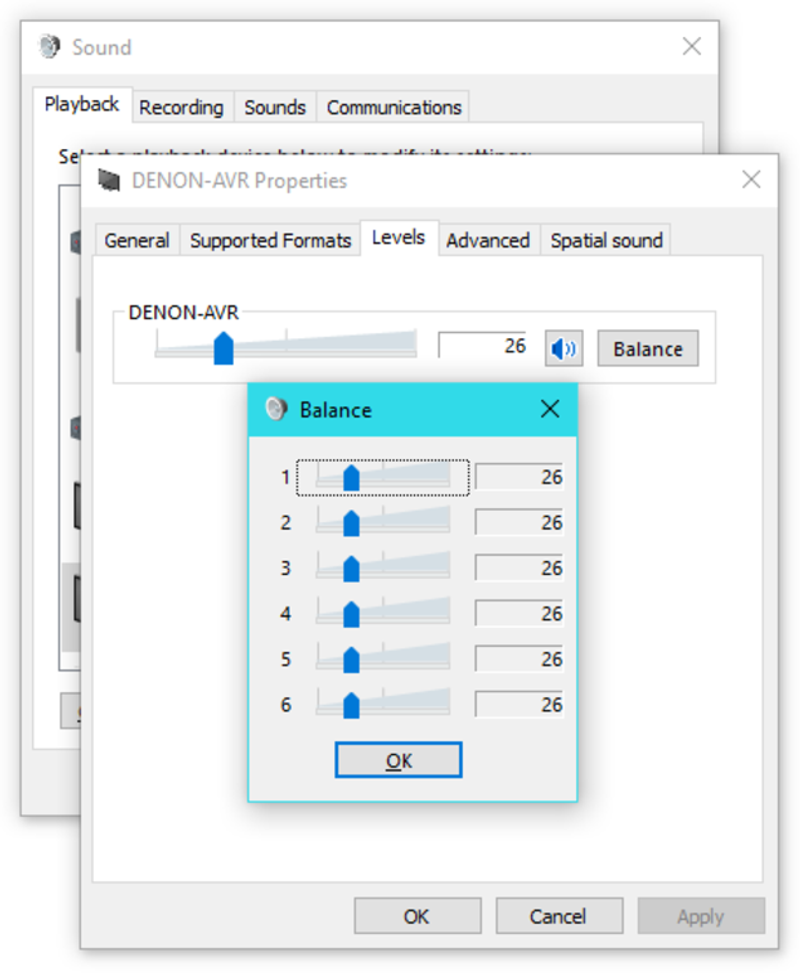Click OK in DENON-AVR Properties

click(x=417, y=916)
